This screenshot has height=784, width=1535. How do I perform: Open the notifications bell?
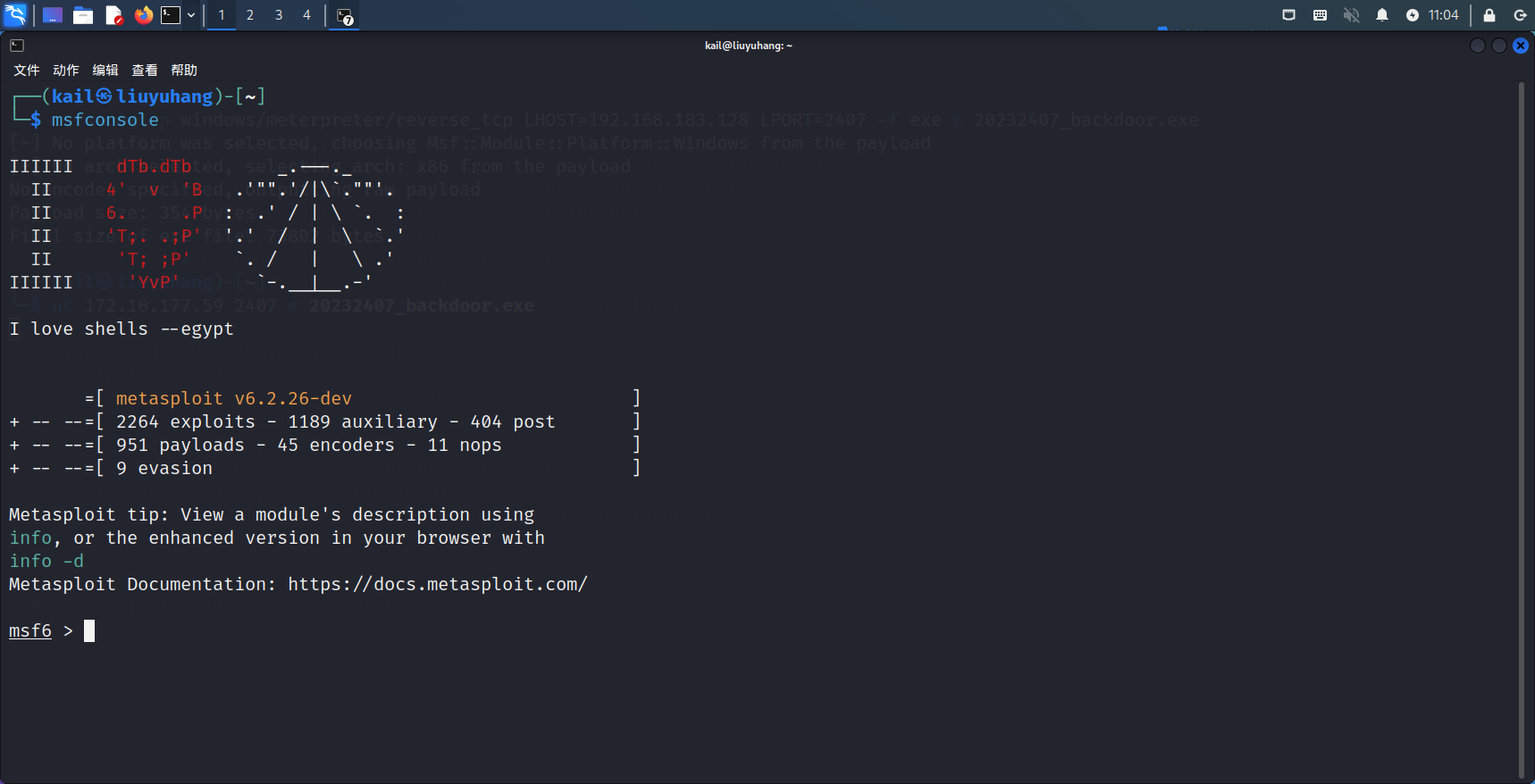(x=1382, y=15)
